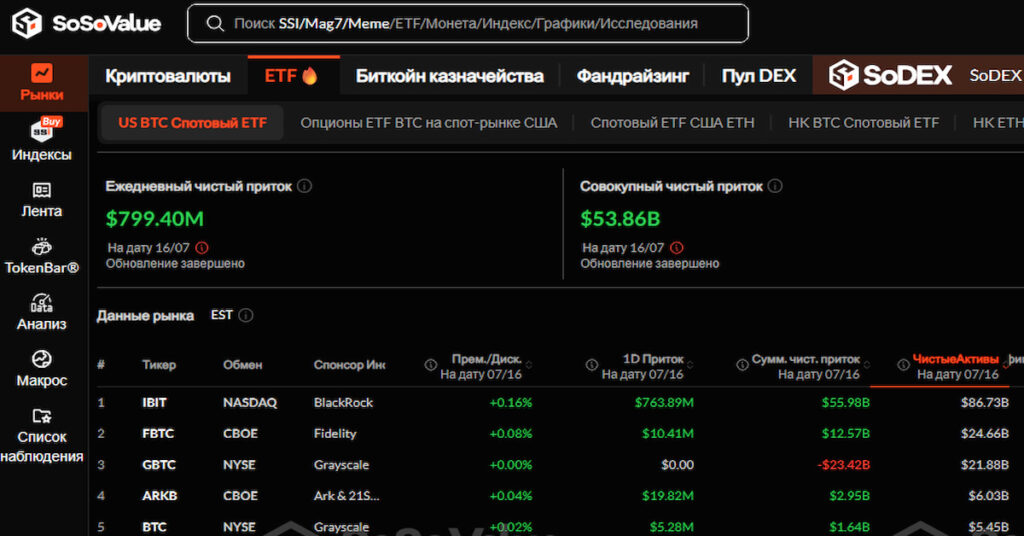Open the FBTC ticker row
Viewport: 1024px width, 536px height.
[157, 434]
